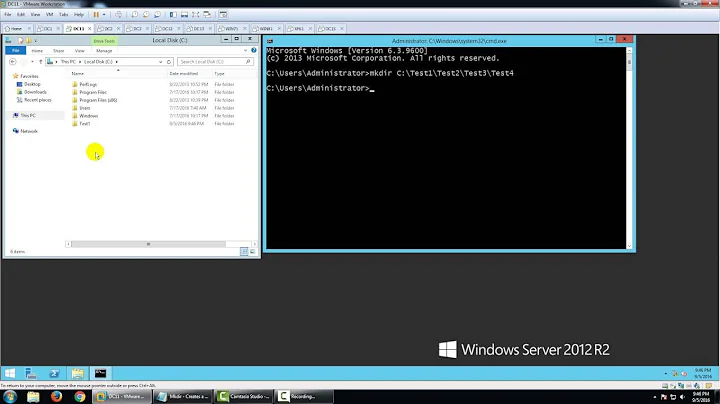The width and height of the screenshot is (720, 404).
Task: Click the Explorer horizontal scrollbar
Action: click(x=148, y=244)
